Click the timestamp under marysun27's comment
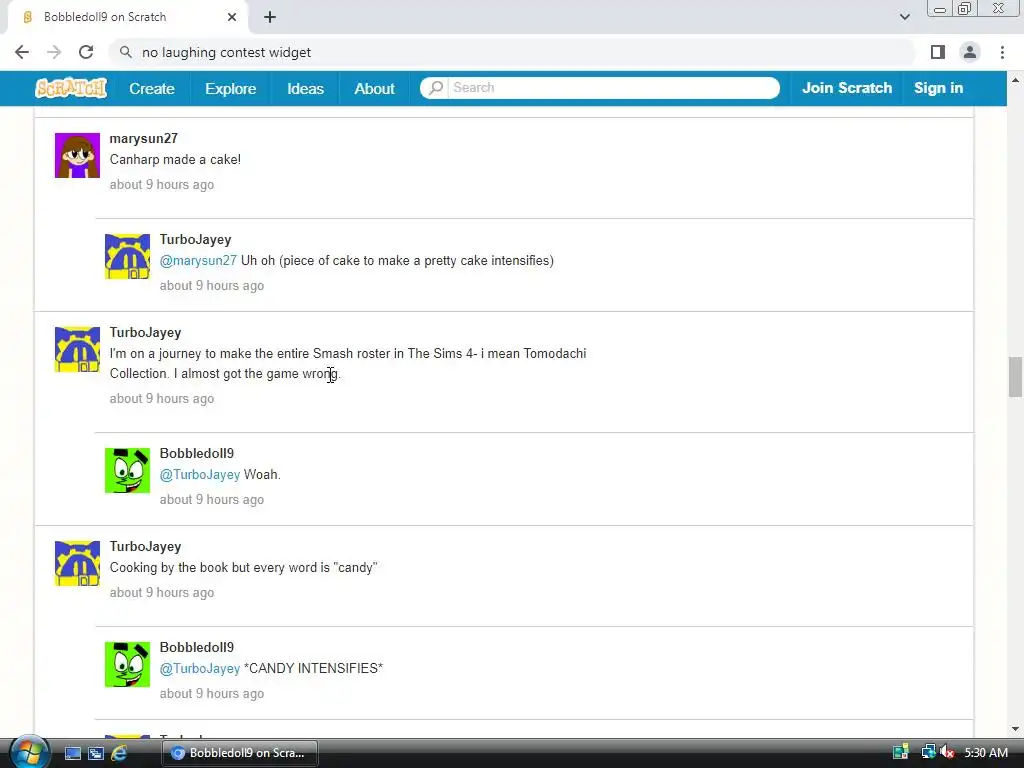Image resolution: width=1024 pixels, height=768 pixels. [x=161, y=185]
